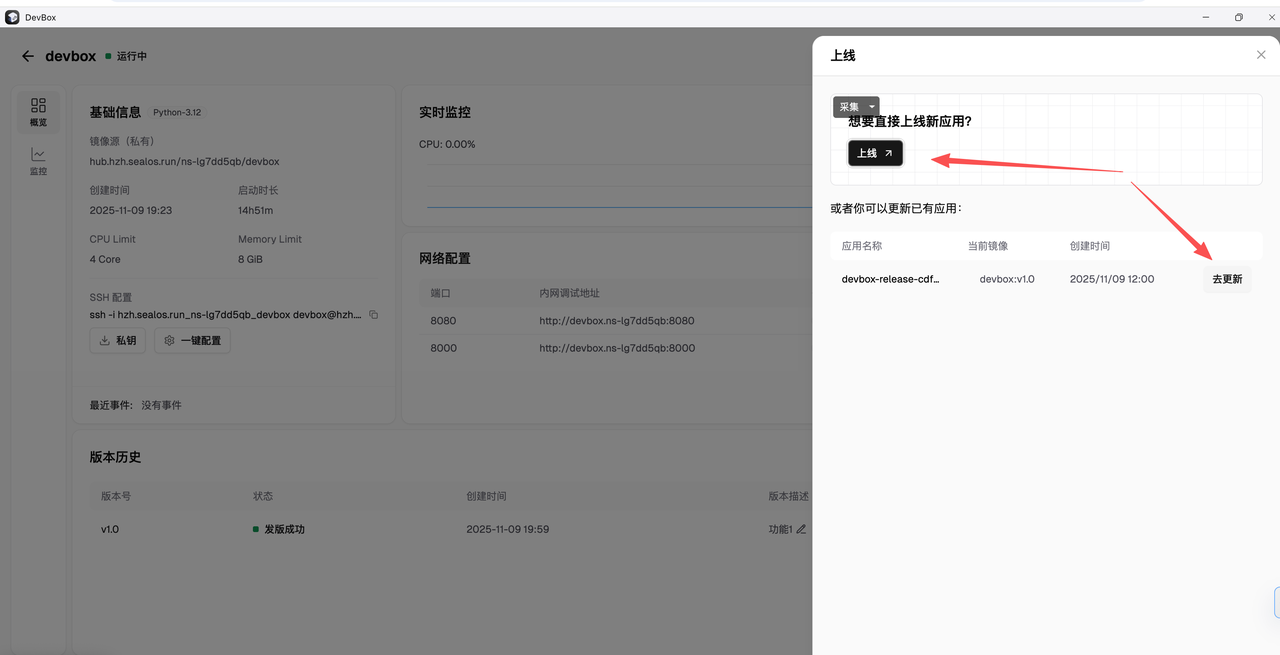Click the 私钥 private key button

[117, 340]
